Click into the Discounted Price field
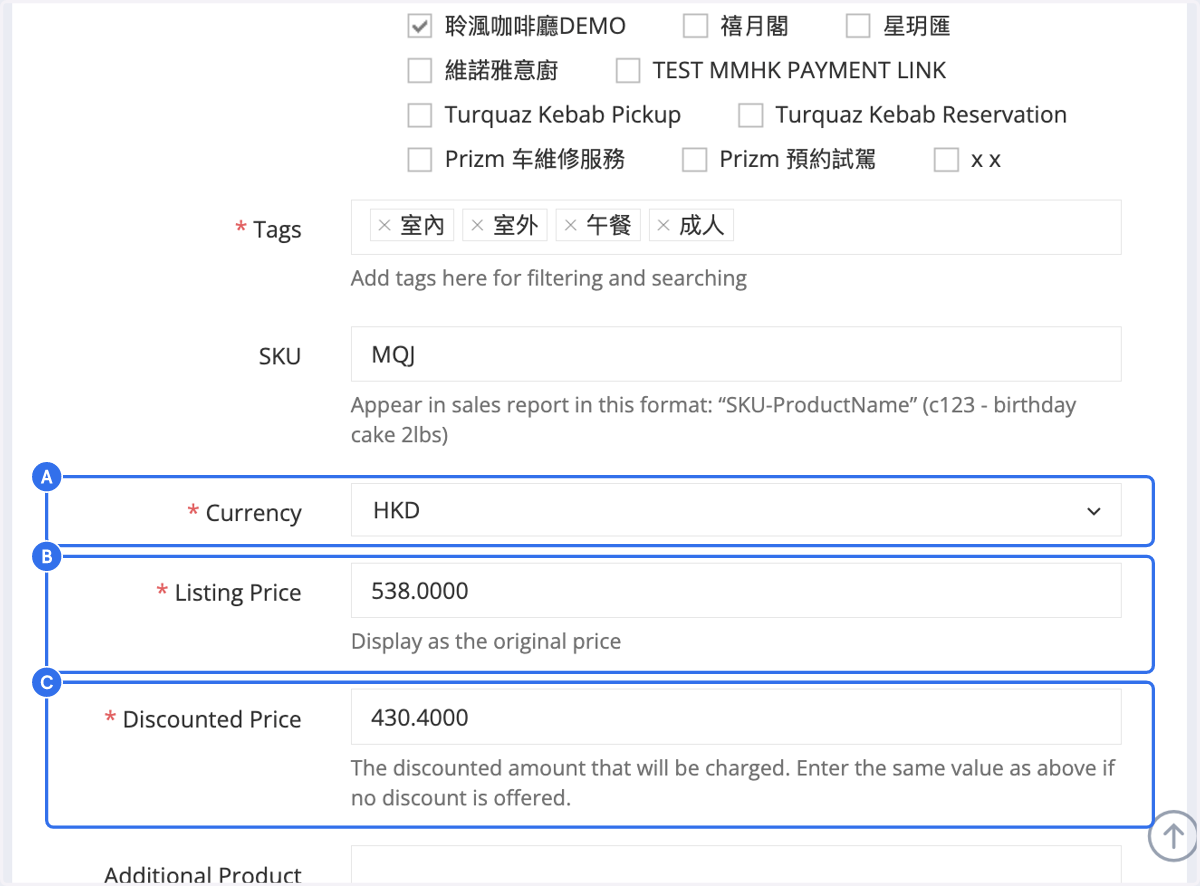The width and height of the screenshot is (1200, 886). [x=736, y=717]
